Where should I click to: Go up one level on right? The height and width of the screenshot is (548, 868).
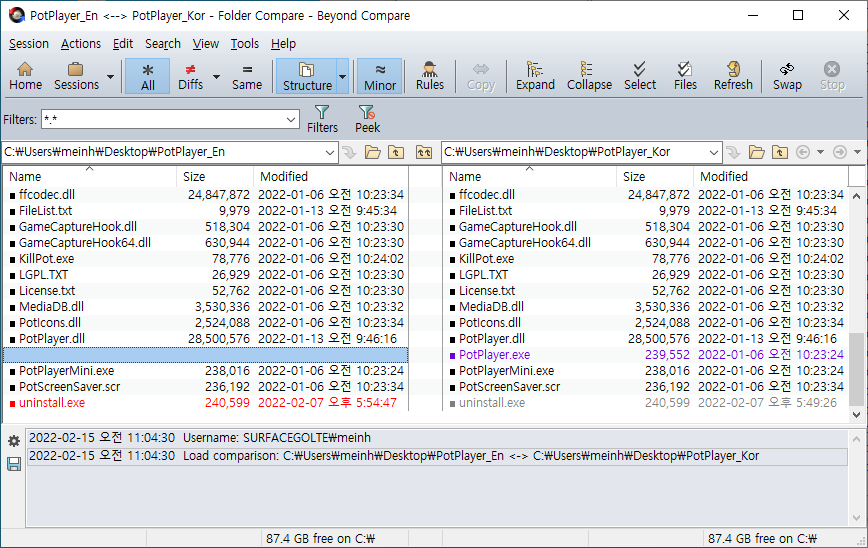pyautogui.click(x=780, y=152)
